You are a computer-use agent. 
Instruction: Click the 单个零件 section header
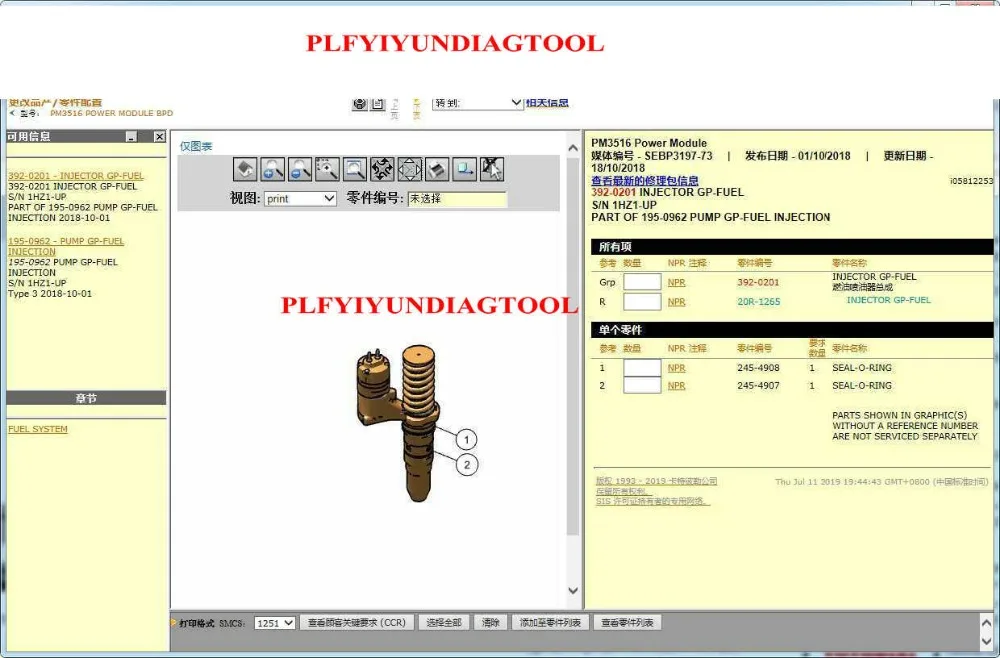click(791, 330)
